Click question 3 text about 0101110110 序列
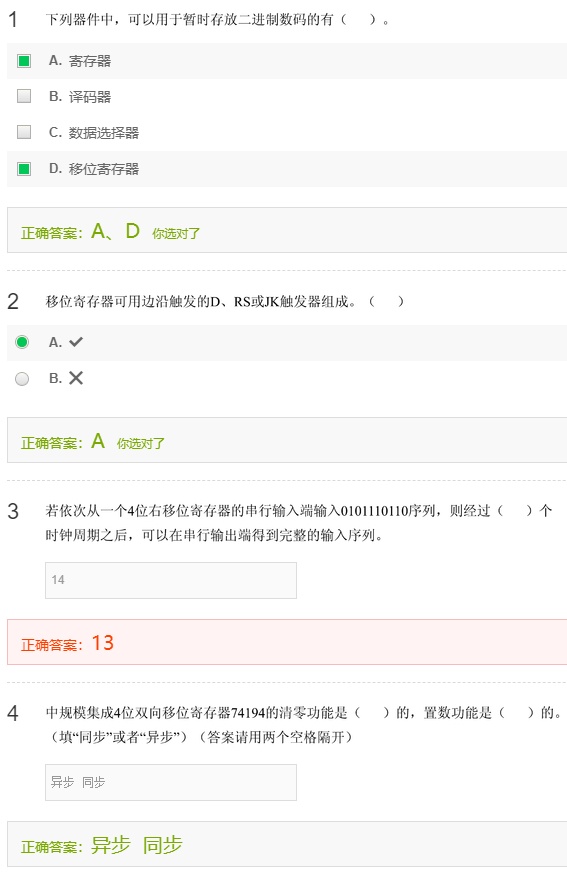The image size is (567, 875). click(299, 523)
